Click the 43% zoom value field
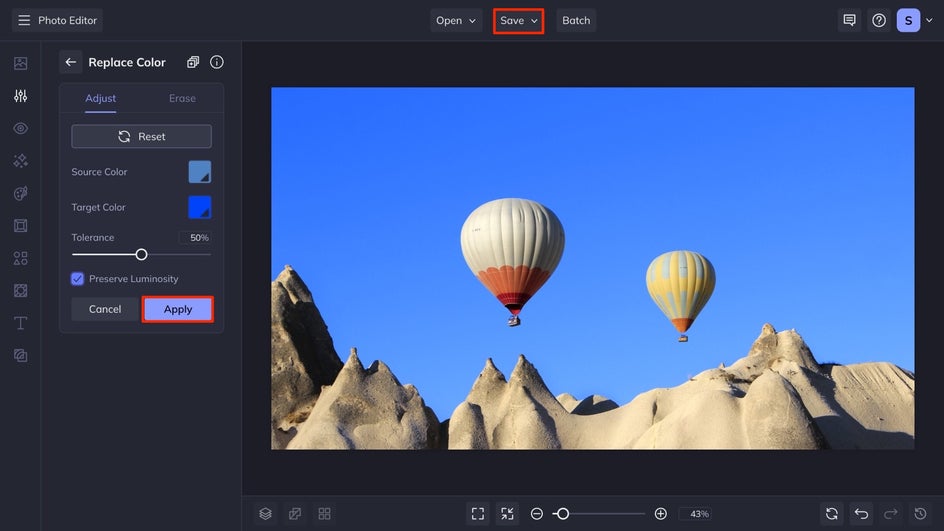The width and height of the screenshot is (944, 531). (696, 514)
